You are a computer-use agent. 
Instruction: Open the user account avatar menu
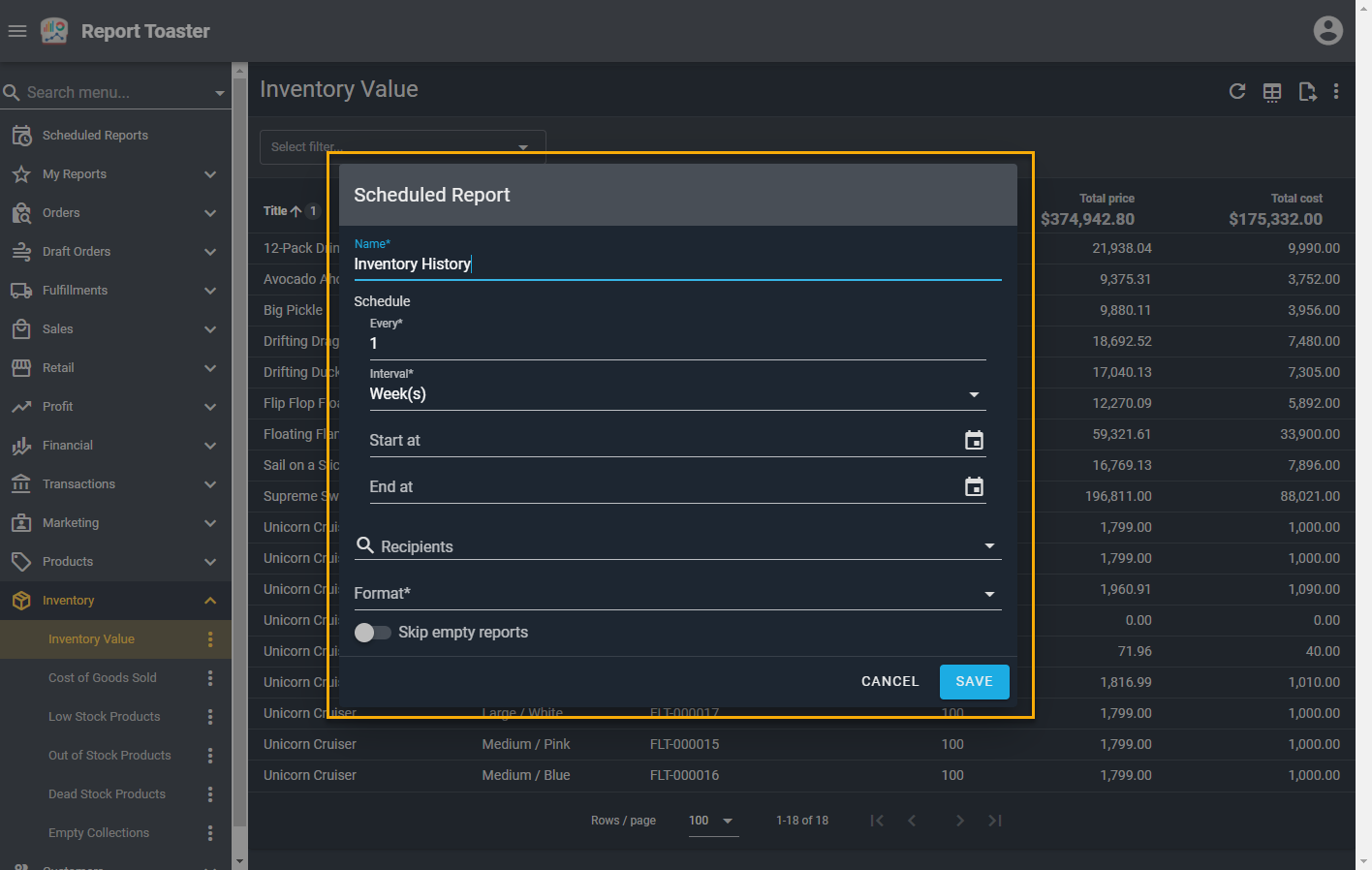click(1327, 31)
